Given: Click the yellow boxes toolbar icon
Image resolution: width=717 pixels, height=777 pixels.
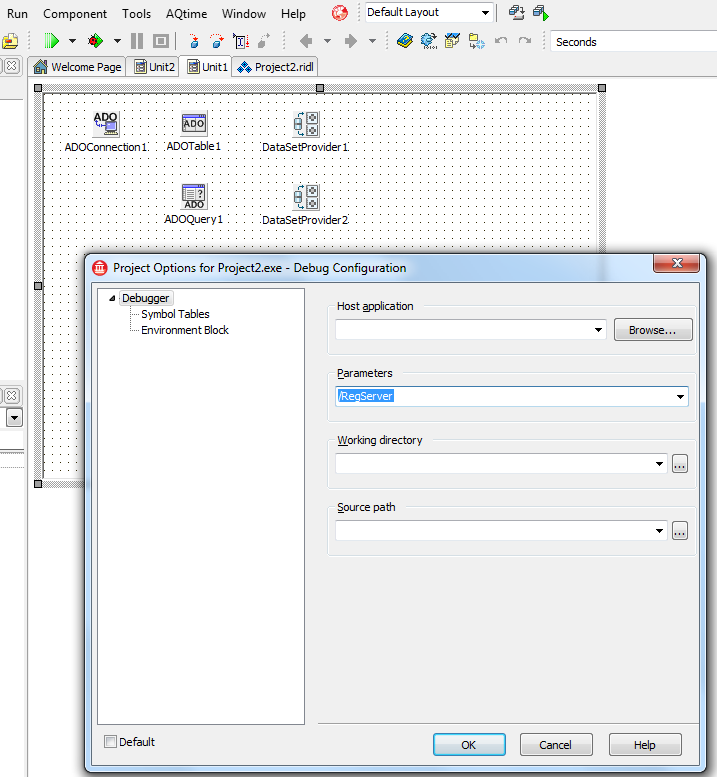Looking at the screenshot, I should click(477, 41).
